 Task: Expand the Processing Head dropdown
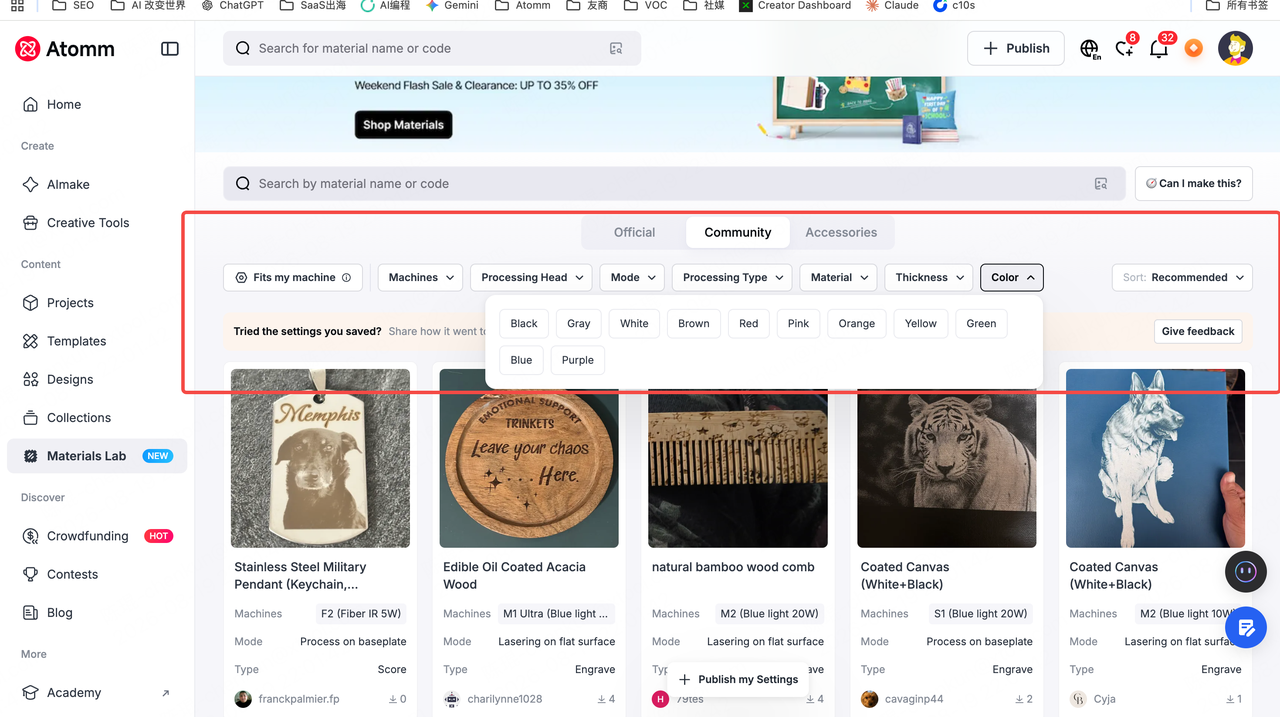(x=532, y=278)
